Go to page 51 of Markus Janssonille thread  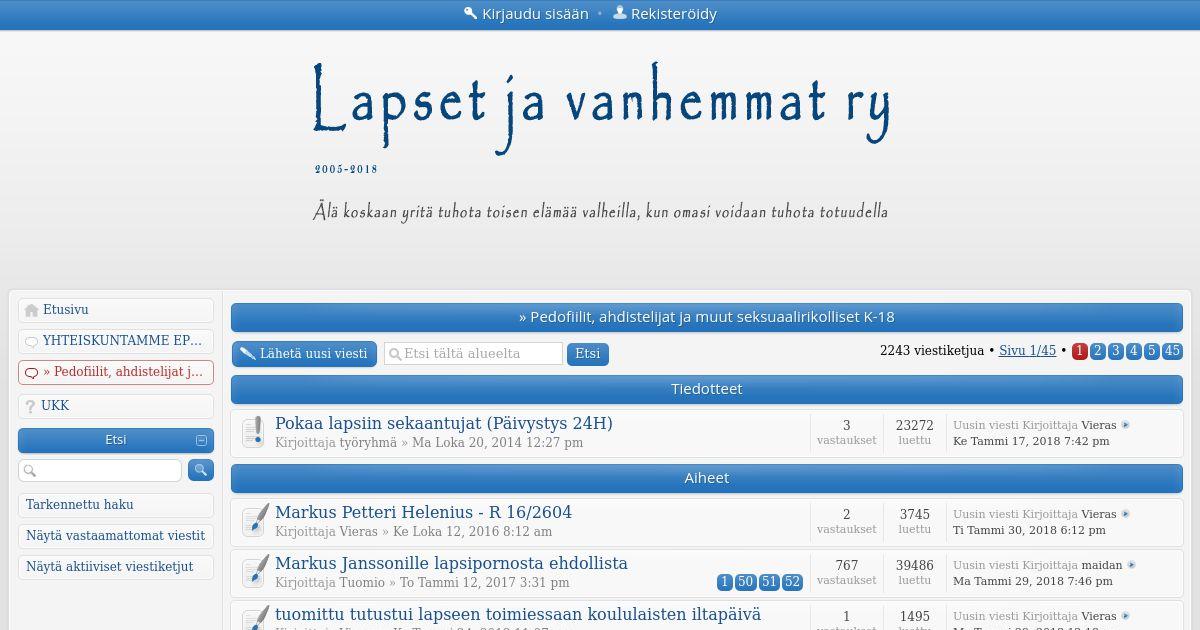[x=769, y=582]
